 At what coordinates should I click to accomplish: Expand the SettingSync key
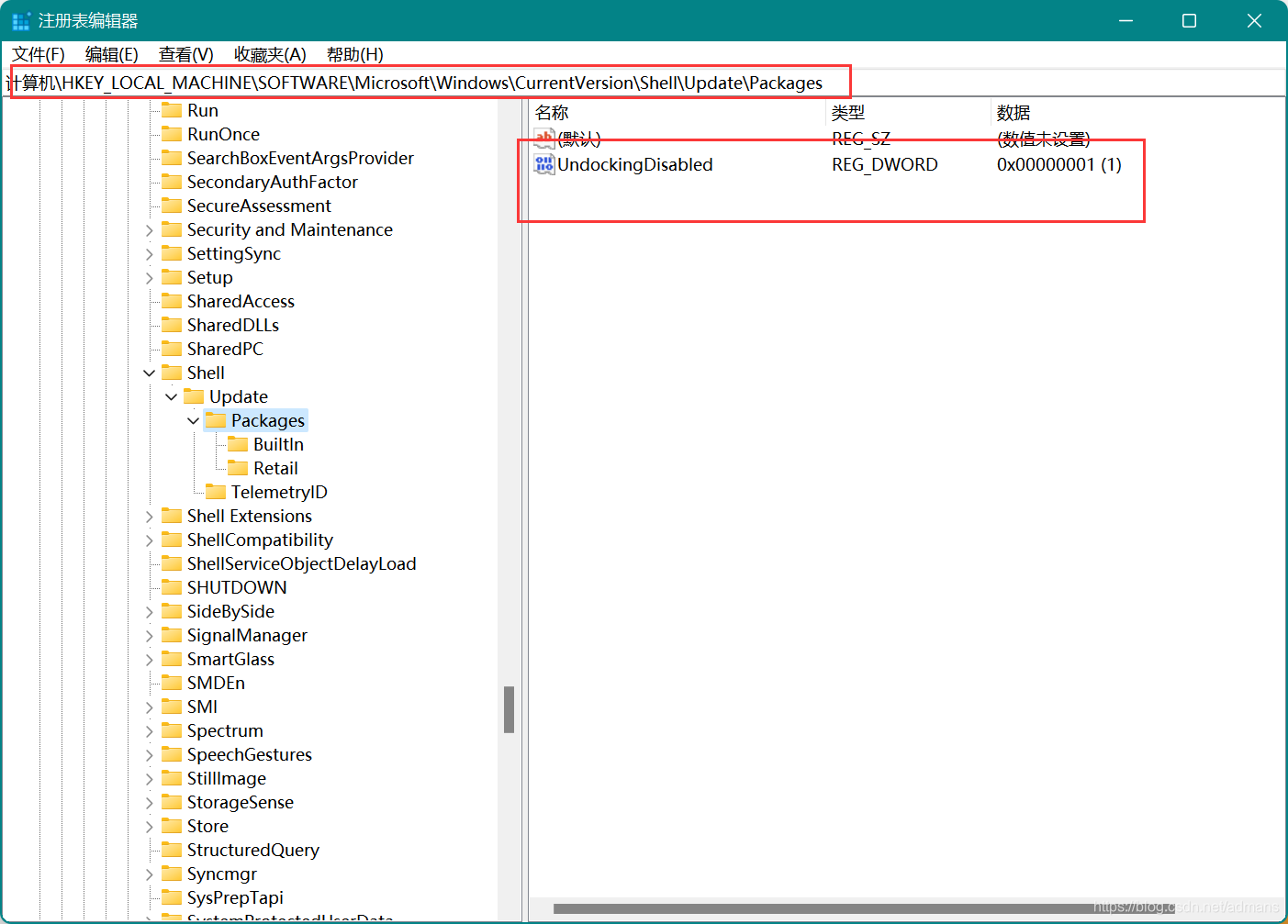tap(150, 254)
